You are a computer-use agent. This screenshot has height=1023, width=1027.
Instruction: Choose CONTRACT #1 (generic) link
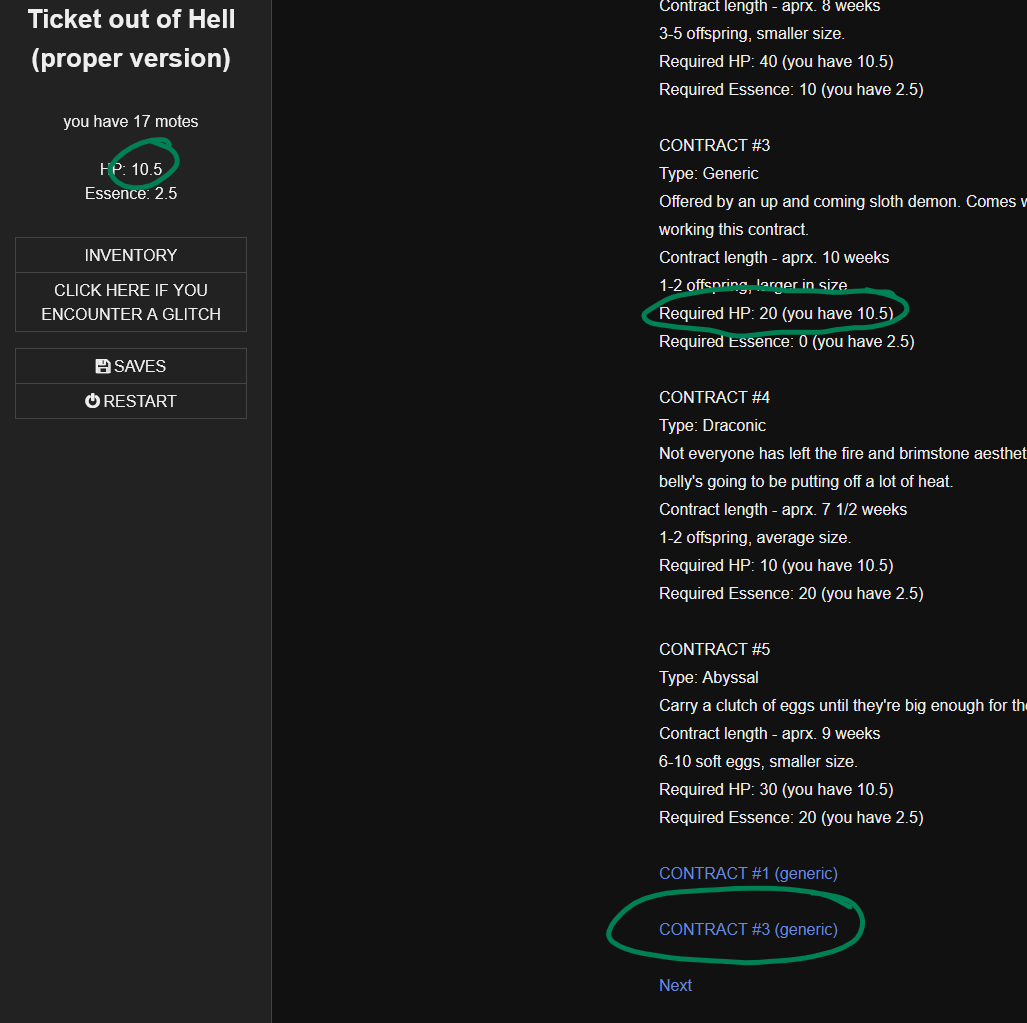point(748,873)
